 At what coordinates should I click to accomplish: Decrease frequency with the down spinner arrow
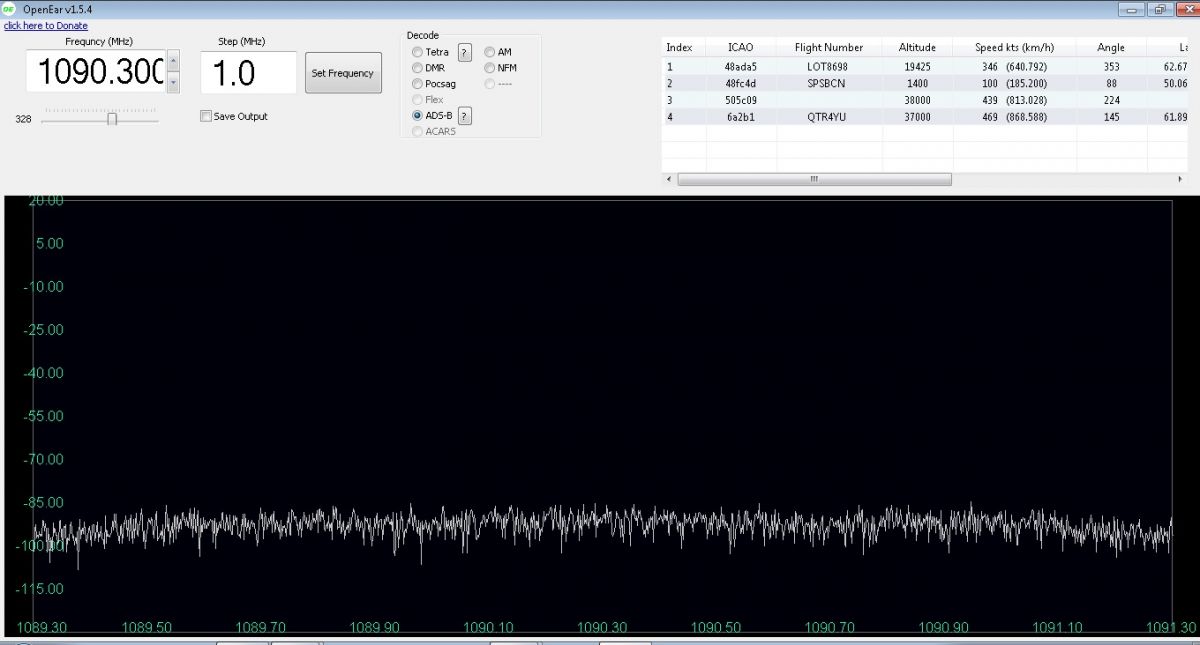click(x=173, y=83)
